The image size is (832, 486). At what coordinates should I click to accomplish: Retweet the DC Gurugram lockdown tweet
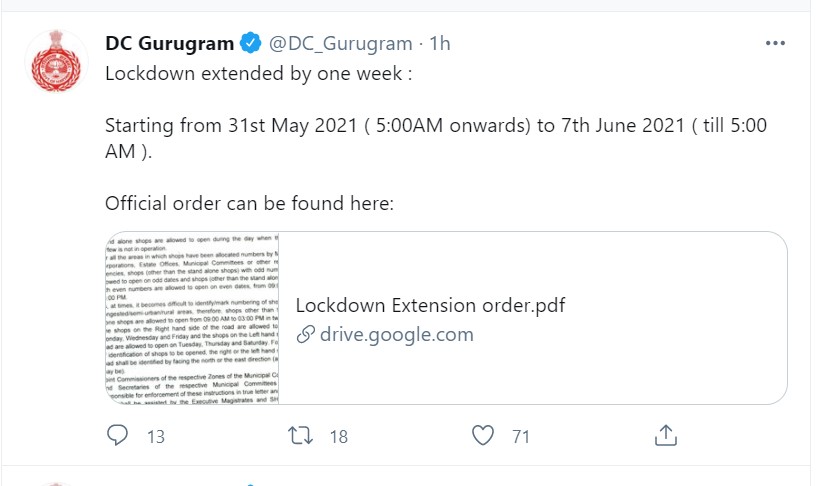[301, 435]
